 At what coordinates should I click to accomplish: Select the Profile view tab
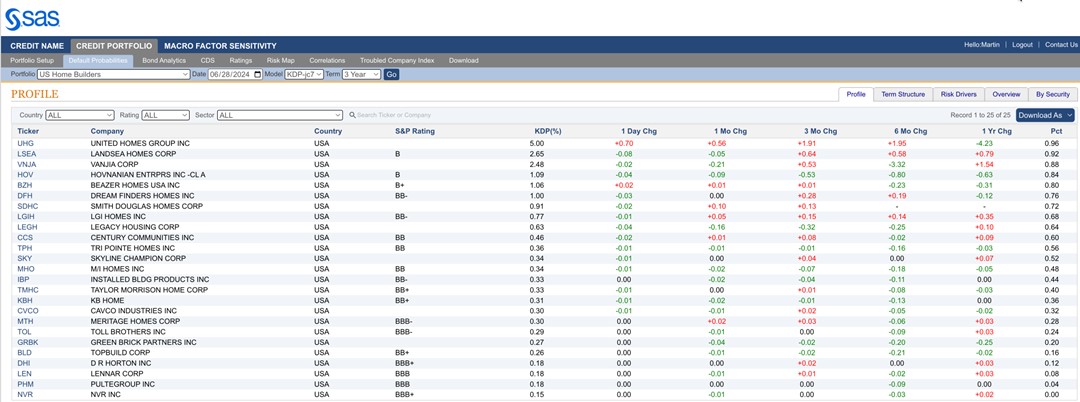tap(856, 94)
